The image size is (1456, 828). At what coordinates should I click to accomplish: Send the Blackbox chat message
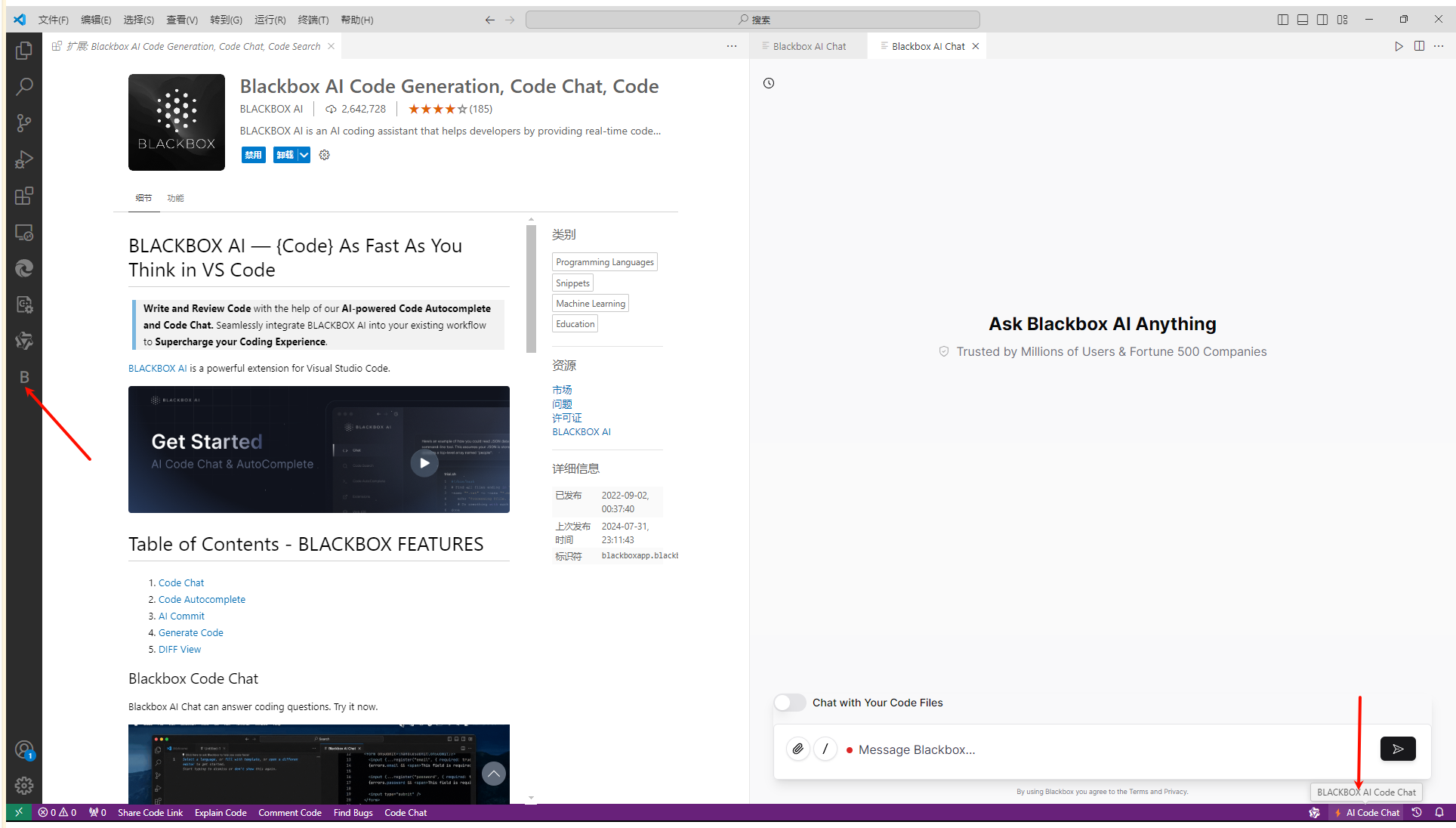(1397, 749)
